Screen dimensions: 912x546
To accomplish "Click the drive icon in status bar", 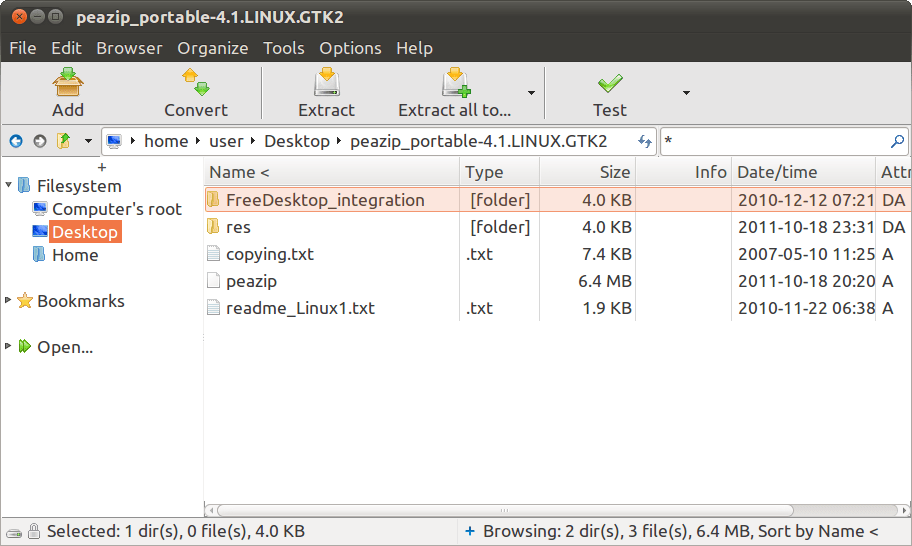I will point(14,533).
